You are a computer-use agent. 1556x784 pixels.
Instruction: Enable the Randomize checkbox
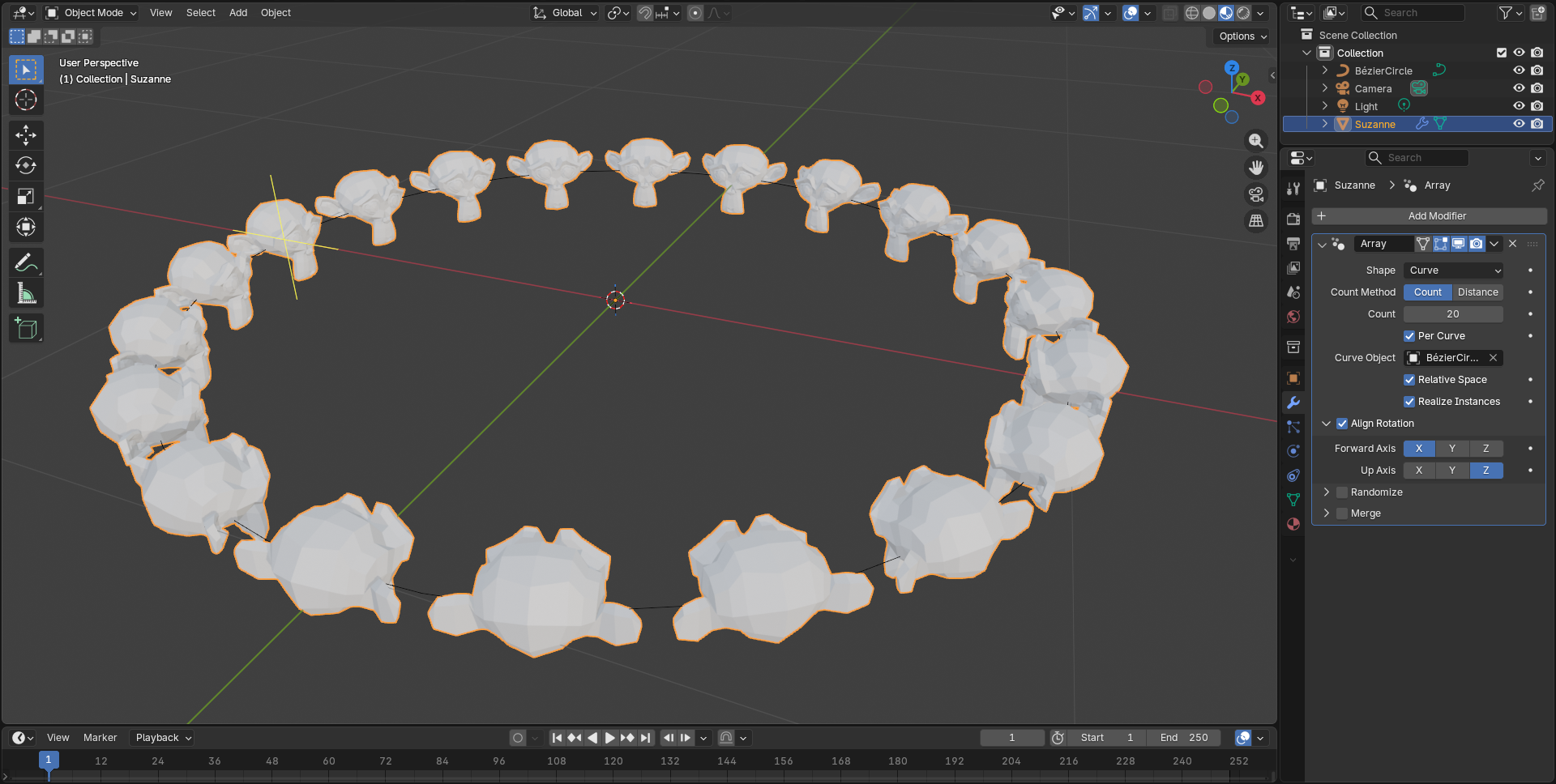point(1342,492)
